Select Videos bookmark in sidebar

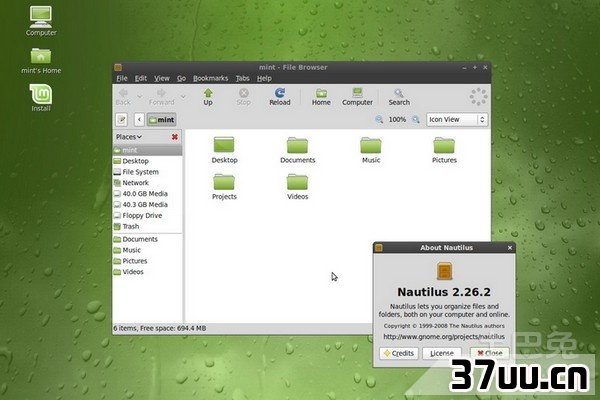(147, 272)
